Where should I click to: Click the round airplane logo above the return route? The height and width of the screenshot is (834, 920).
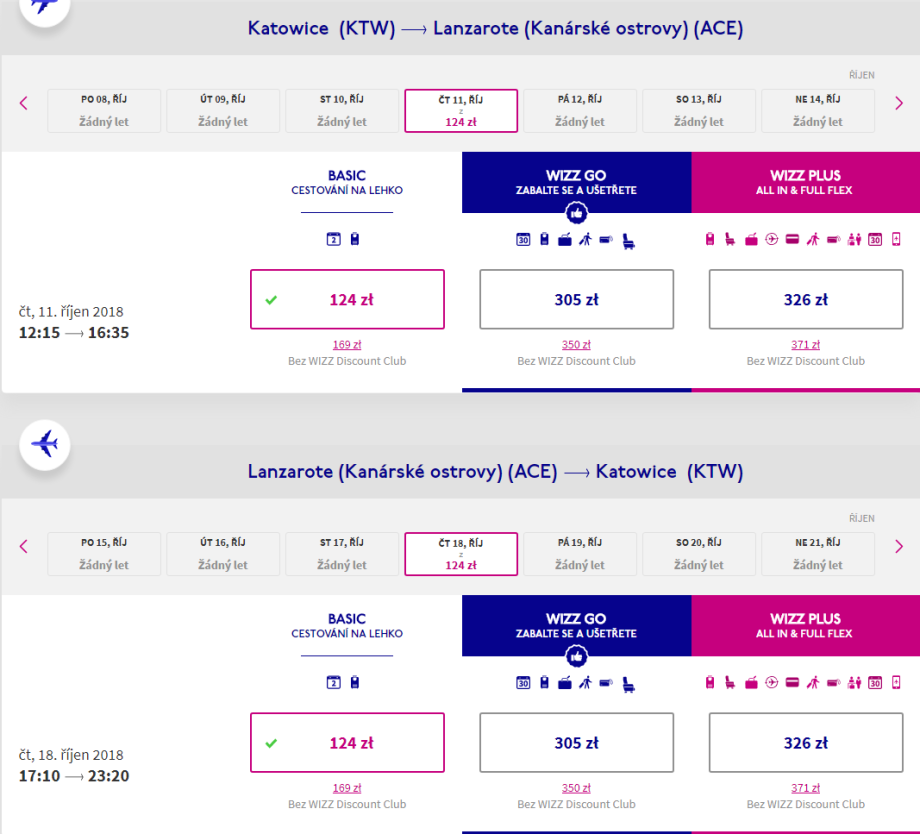pyautogui.click(x=45, y=442)
